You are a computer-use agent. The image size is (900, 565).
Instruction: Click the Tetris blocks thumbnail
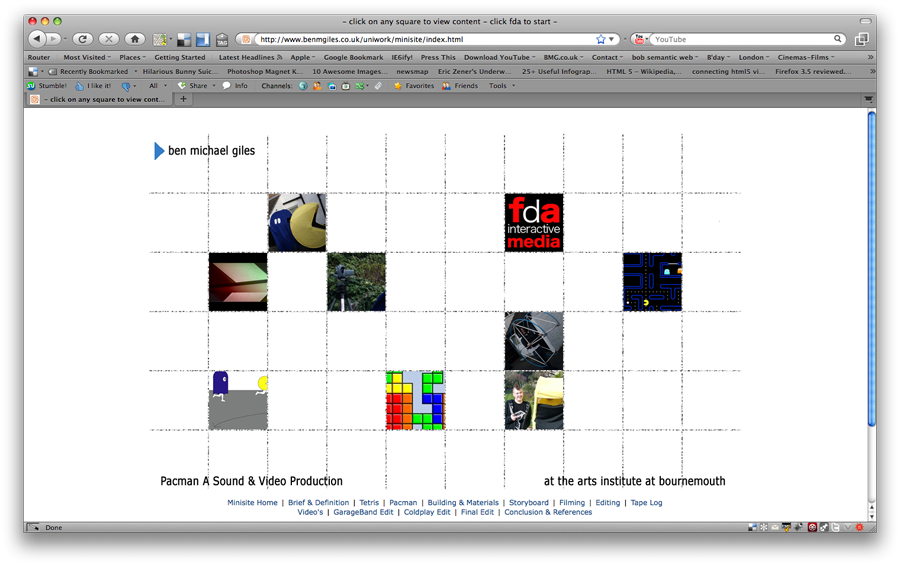[x=416, y=400]
